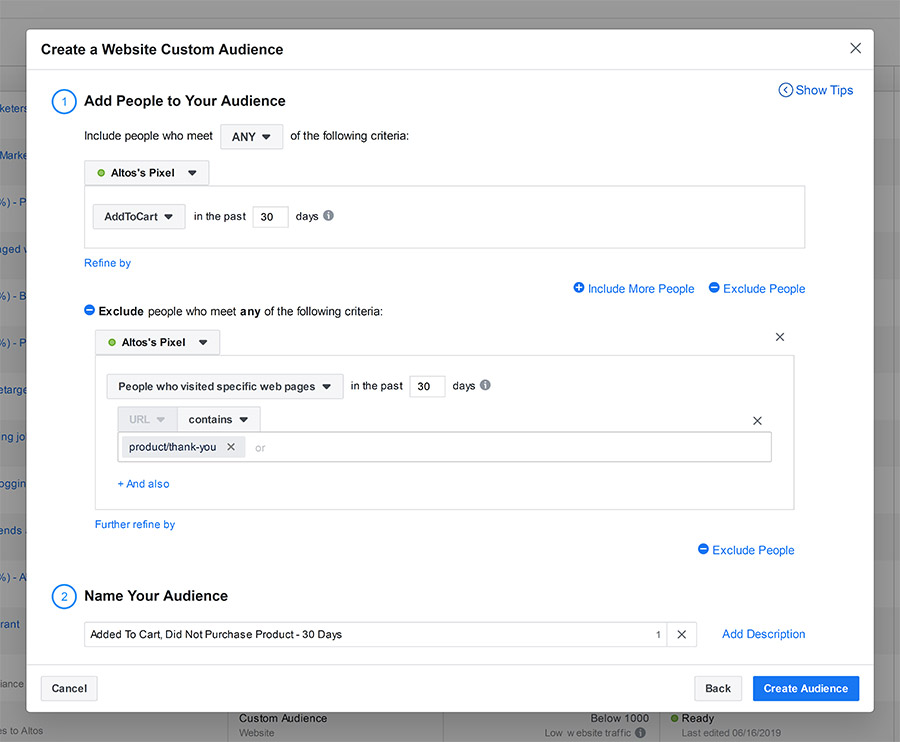This screenshot has height=742, width=900.
Task: Open the exclusion Altos's Pixel dropdown
Action: coord(158,342)
